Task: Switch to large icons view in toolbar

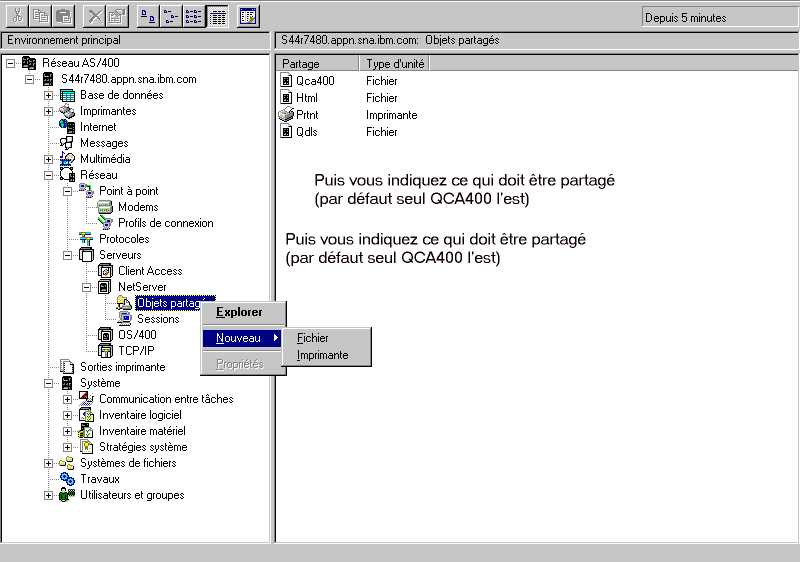Action: tap(146, 16)
